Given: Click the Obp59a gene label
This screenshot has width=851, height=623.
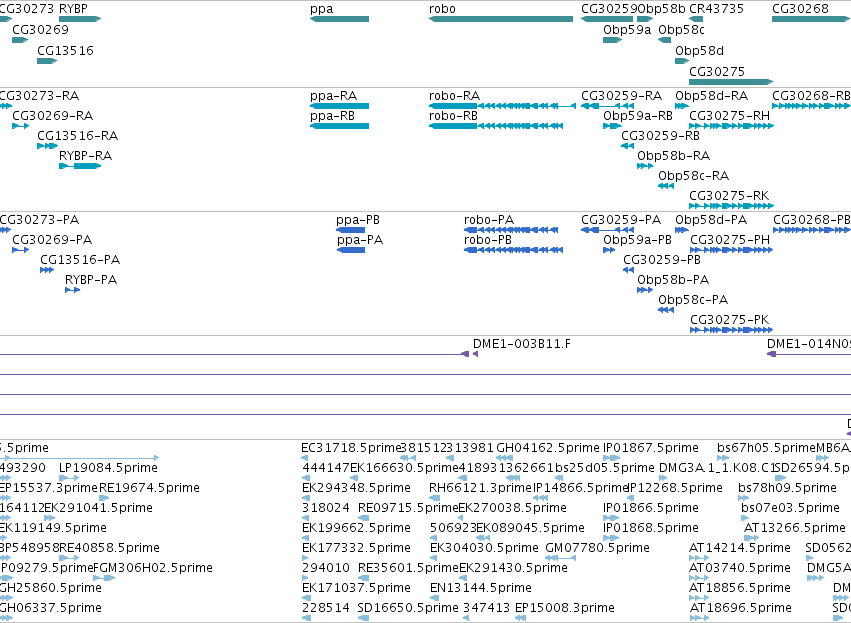Looking at the screenshot, I should tap(627, 29).
